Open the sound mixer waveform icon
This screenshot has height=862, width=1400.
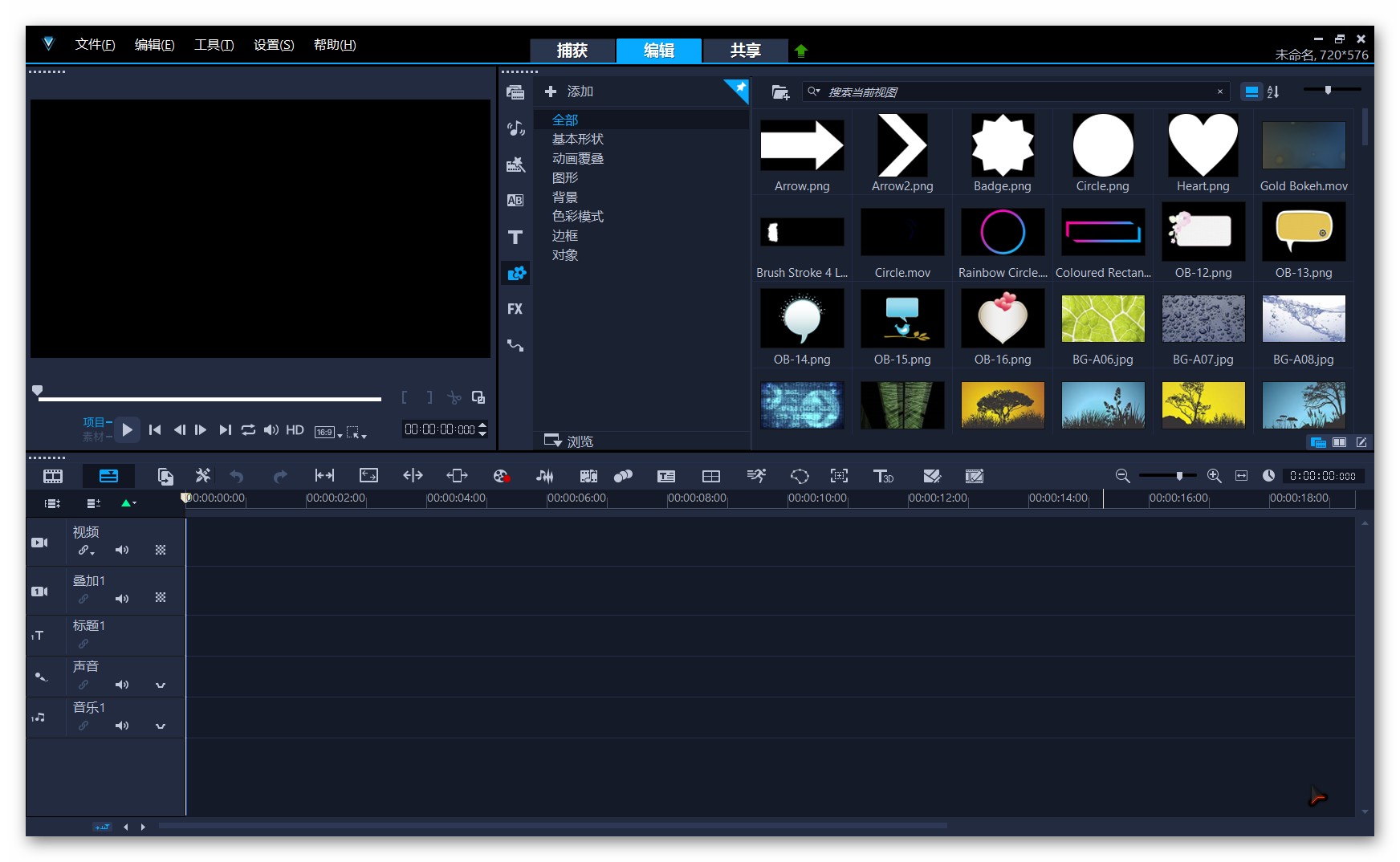[545, 477]
